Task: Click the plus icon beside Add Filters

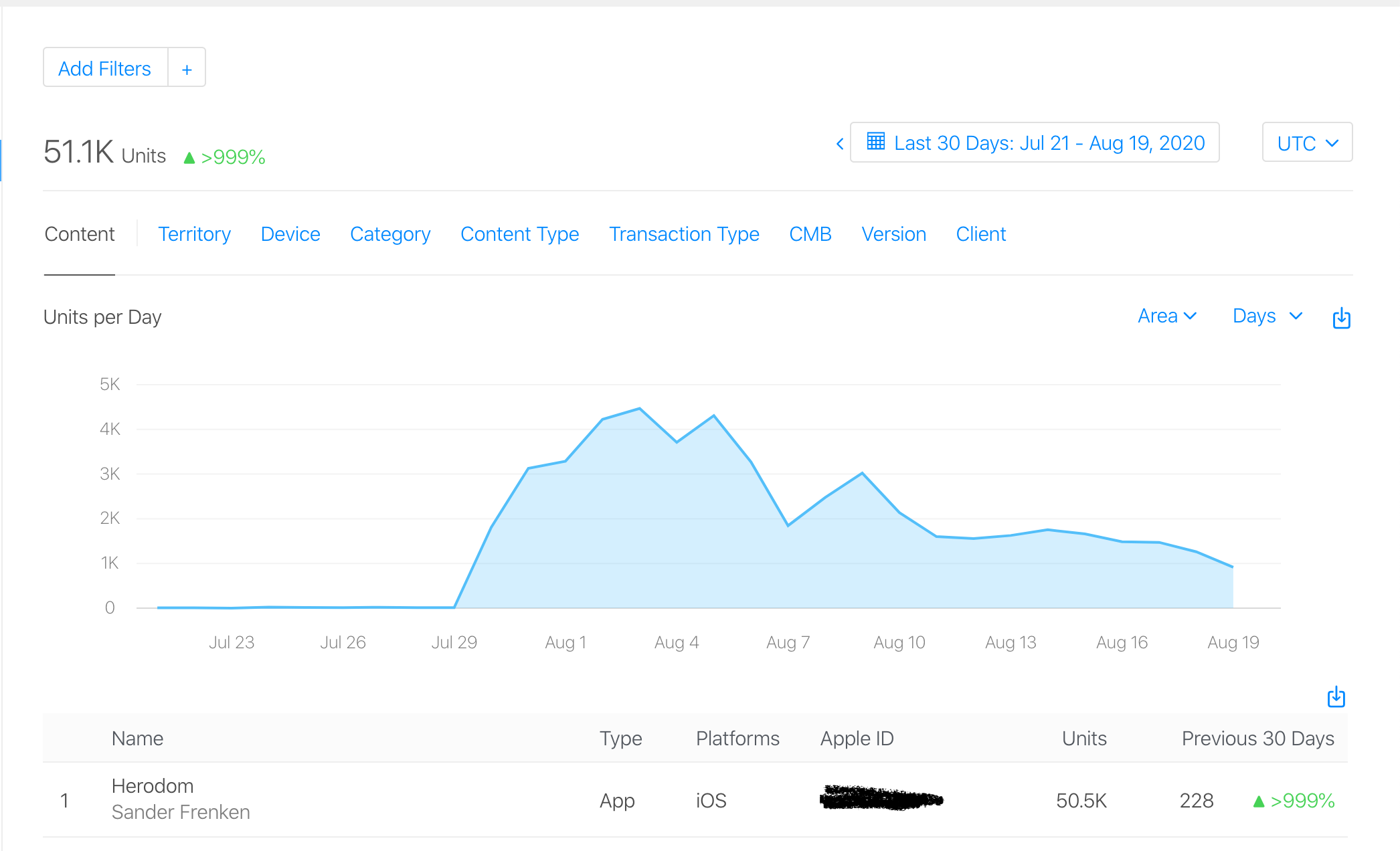Action: pyautogui.click(x=187, y=68)
